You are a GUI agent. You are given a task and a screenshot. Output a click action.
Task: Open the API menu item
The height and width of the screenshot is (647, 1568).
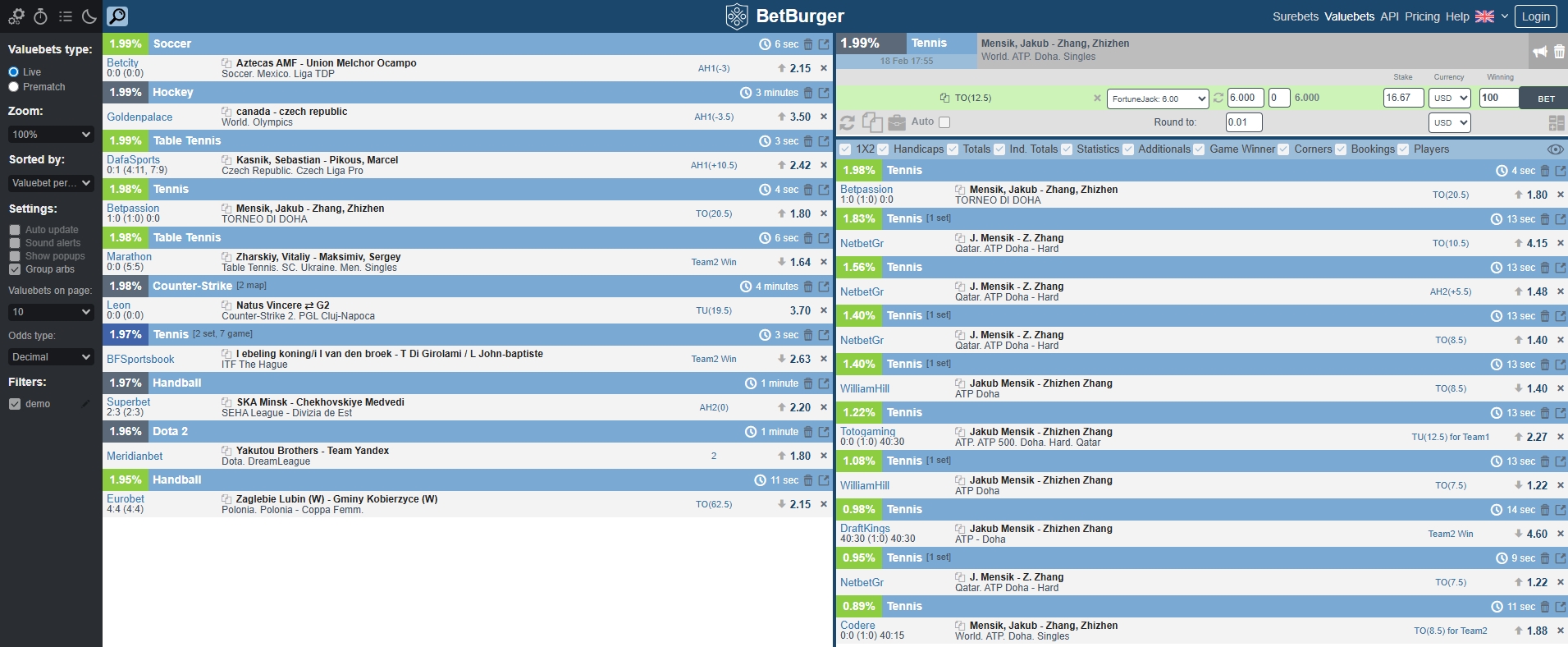pos(1389,16)
